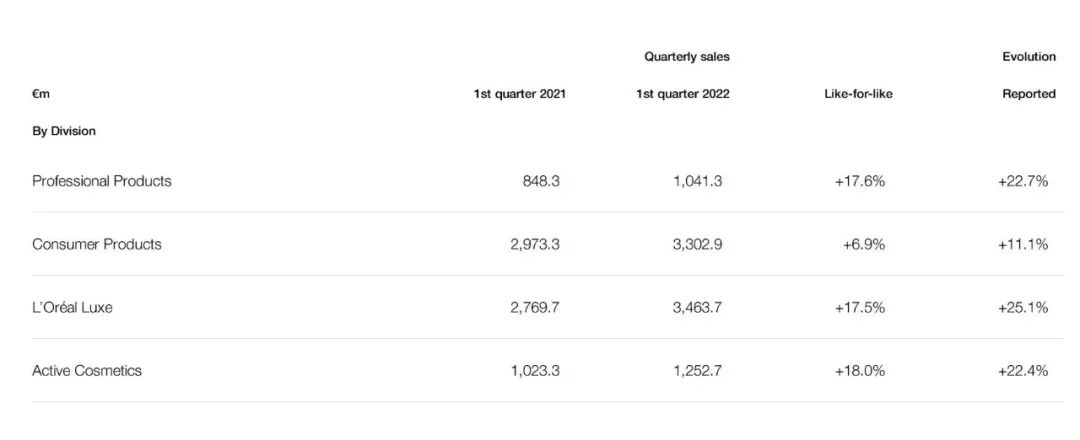Select the 848.3 sales value

541,181
